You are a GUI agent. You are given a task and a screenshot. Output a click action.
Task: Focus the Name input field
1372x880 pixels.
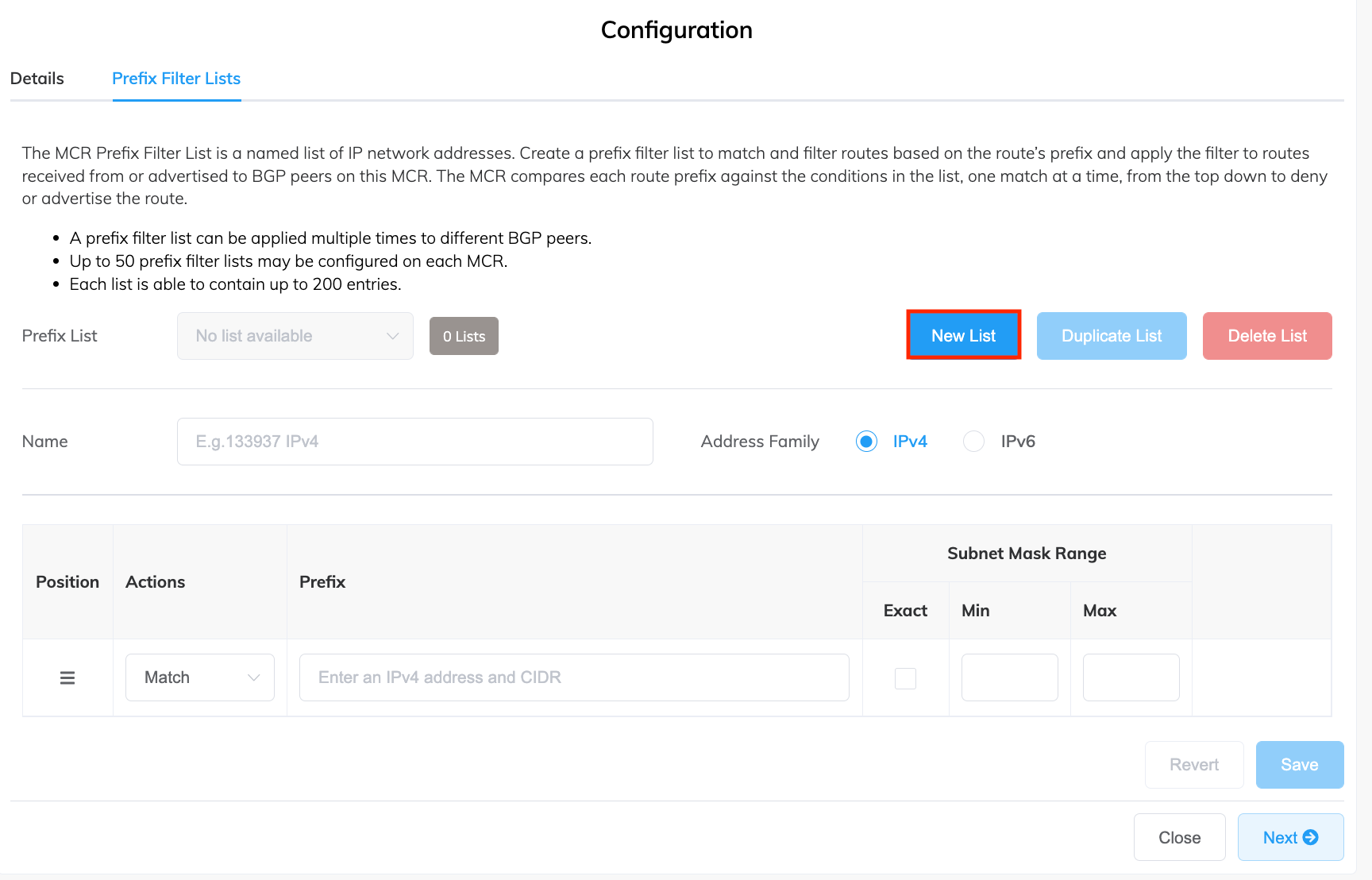point(415,442)
